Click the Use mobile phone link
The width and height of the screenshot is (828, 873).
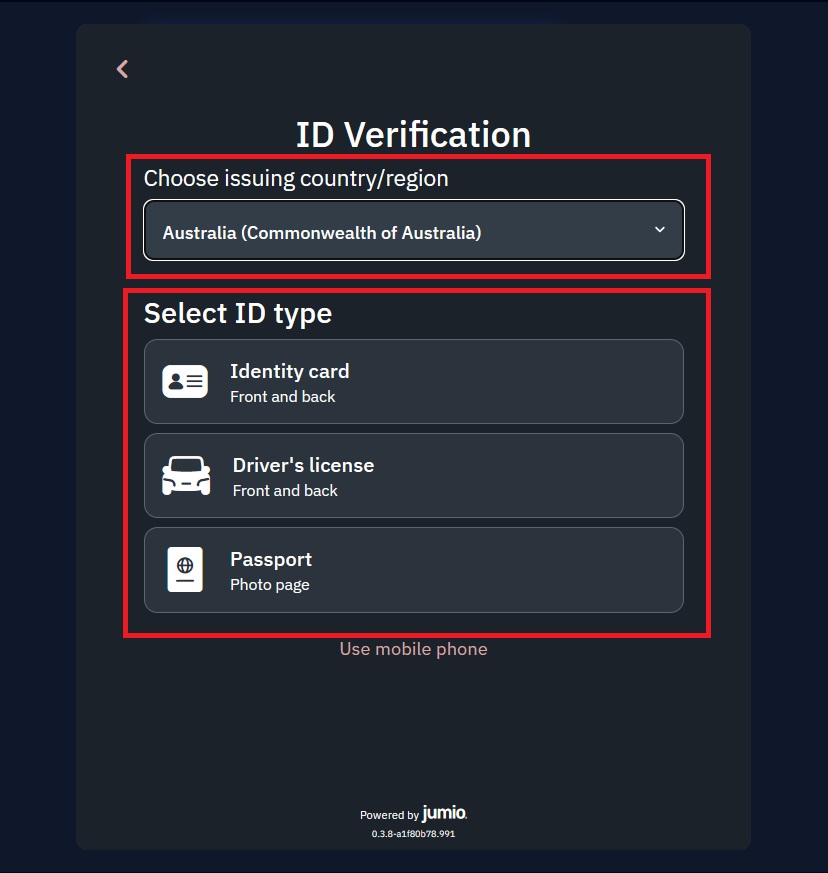(413, 648)
